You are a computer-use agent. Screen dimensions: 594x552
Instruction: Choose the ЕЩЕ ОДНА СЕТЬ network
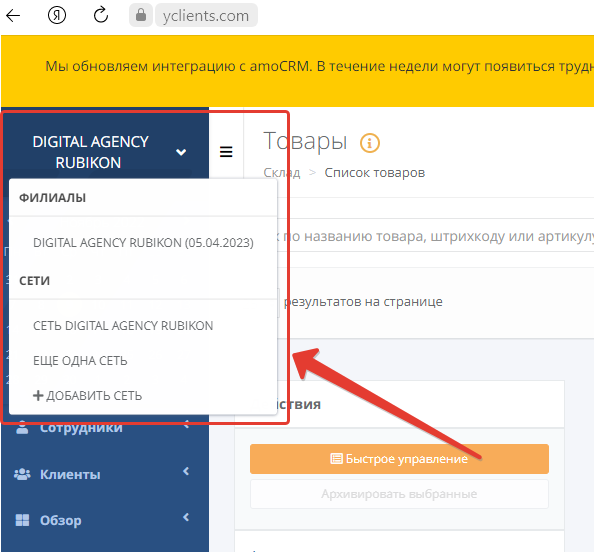click(x=80, y=361)
